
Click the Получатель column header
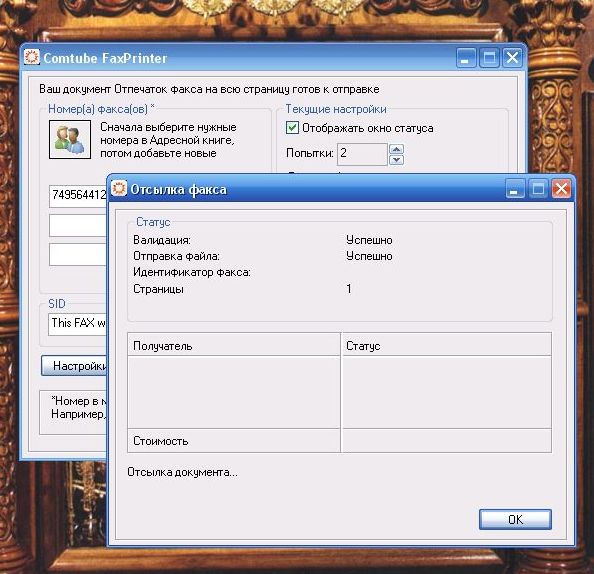(234, 344)
